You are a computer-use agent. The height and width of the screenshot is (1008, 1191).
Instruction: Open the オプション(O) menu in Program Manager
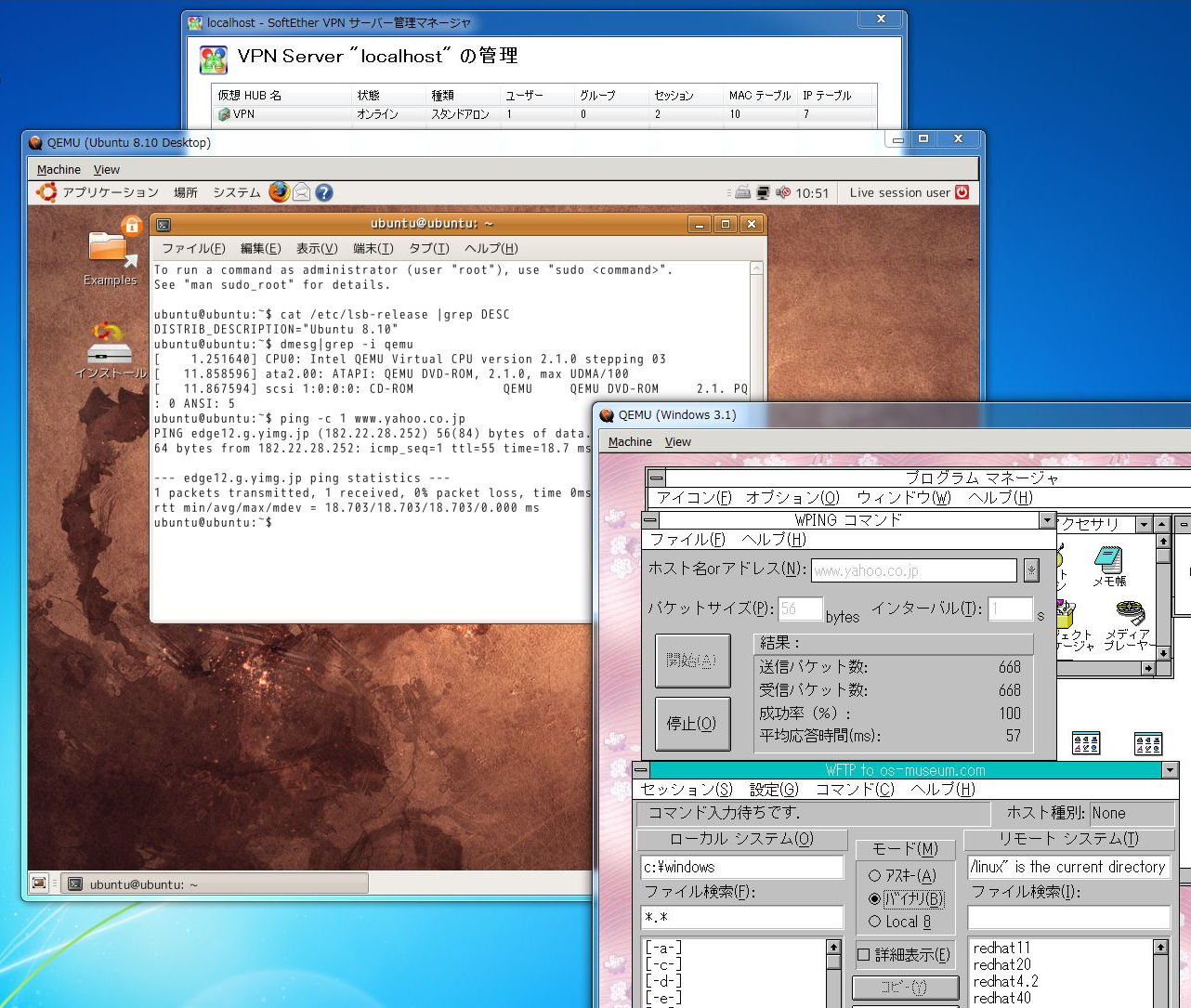792,498
